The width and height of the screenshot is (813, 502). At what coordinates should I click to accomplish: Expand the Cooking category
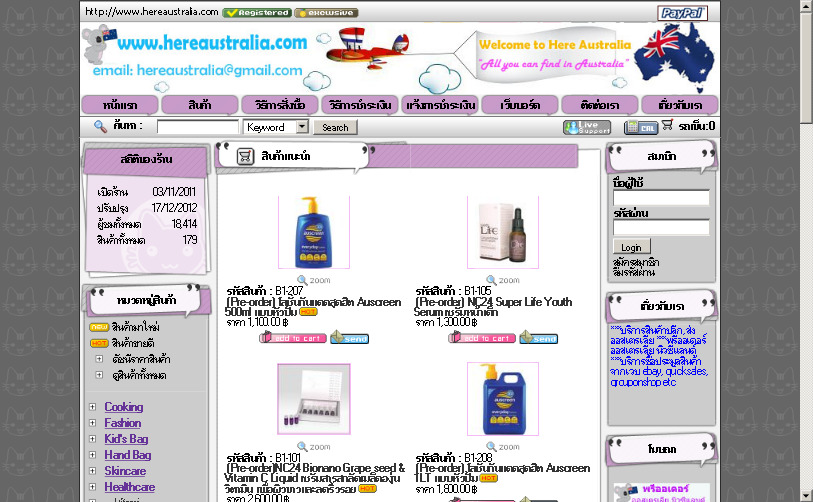(92, 407)
